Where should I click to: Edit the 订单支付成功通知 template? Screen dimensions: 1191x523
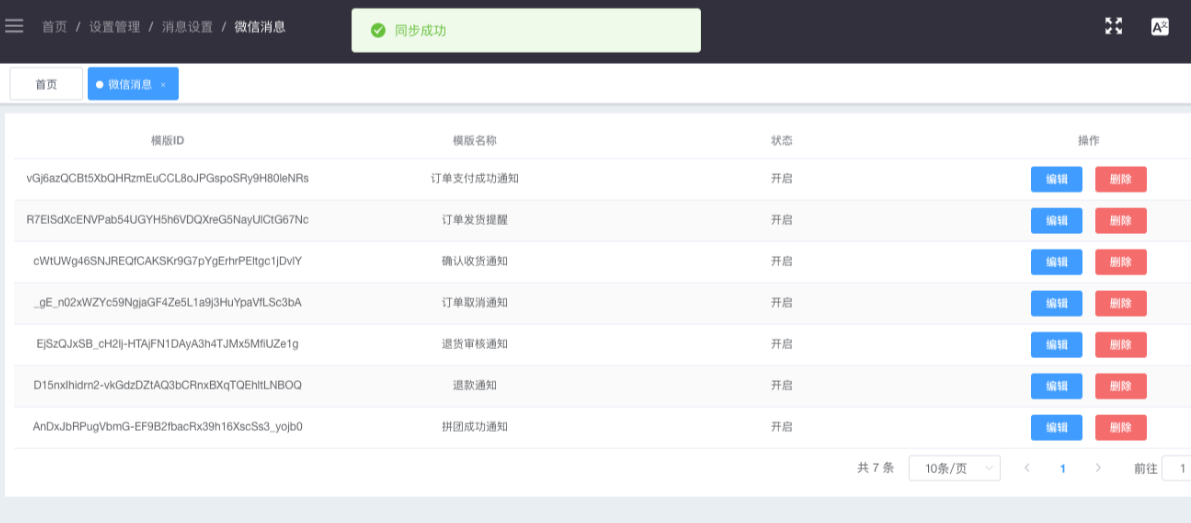coord(1056,179)
